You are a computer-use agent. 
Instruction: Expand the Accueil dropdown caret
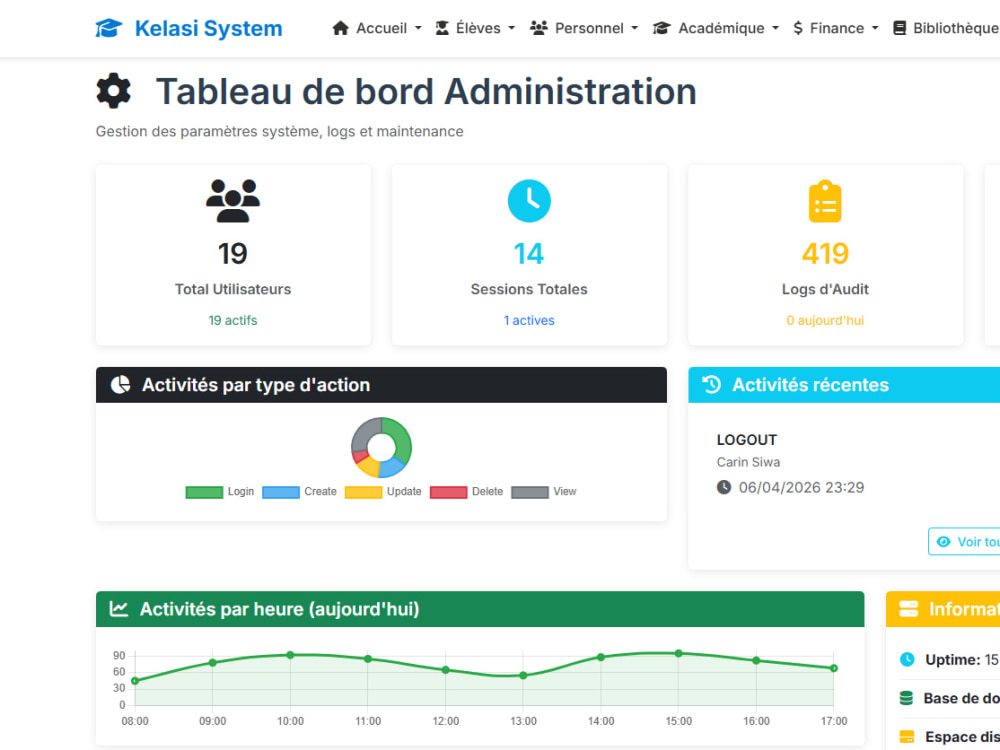pyautogui.click(x=418, y=28)
